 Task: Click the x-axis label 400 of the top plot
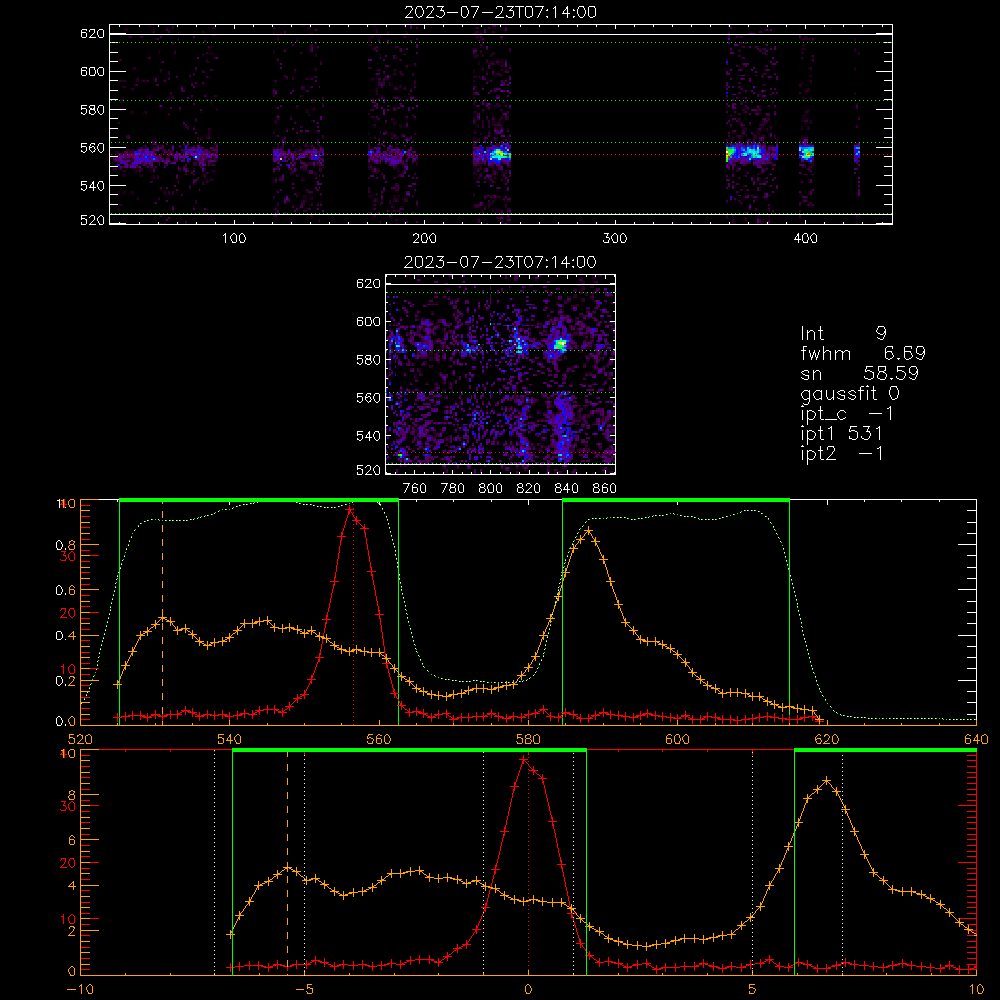tap(805, 239)
